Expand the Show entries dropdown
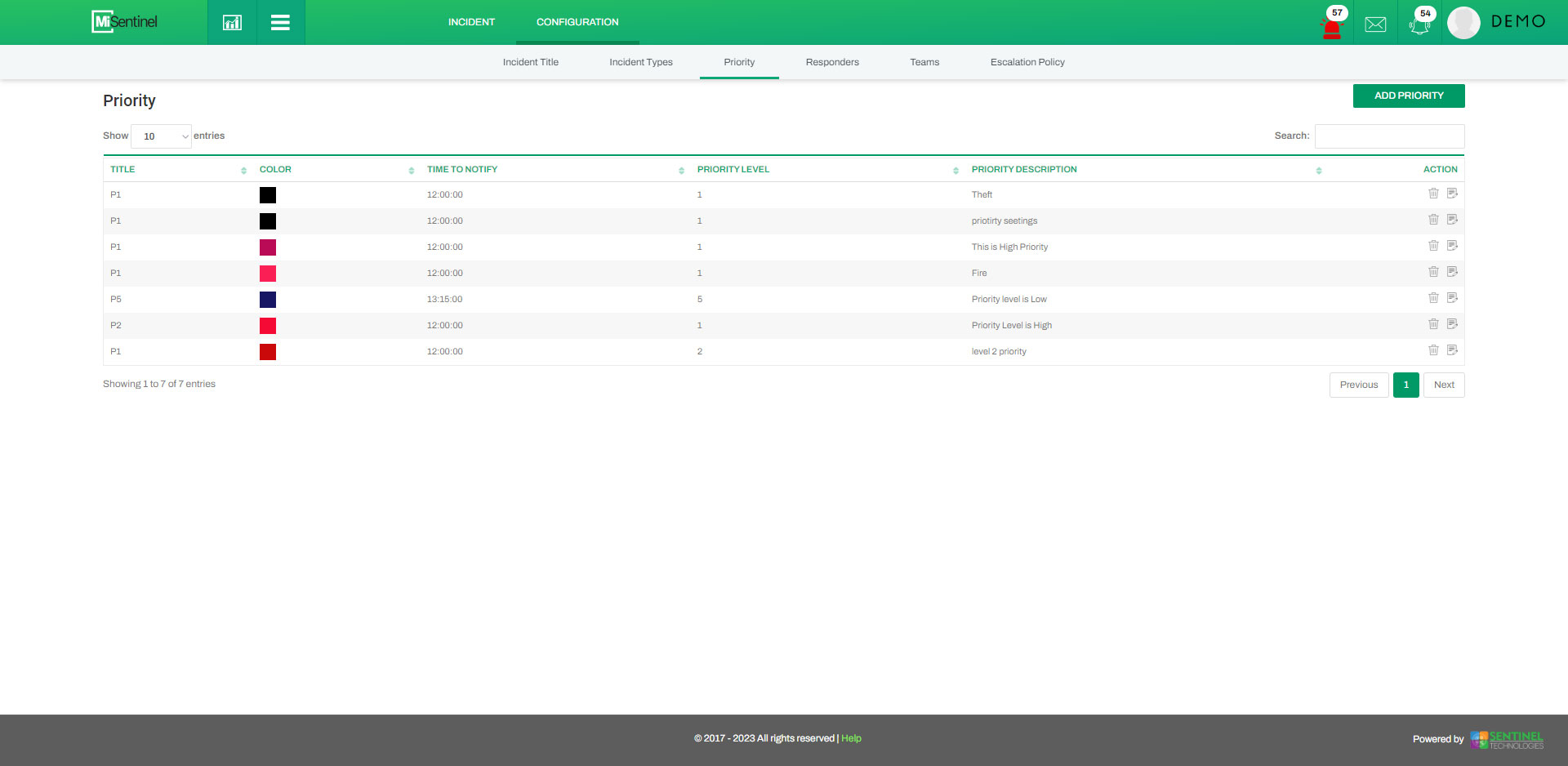The width and height of the screenshot is (1568, 766). click(x=161, y=136)
